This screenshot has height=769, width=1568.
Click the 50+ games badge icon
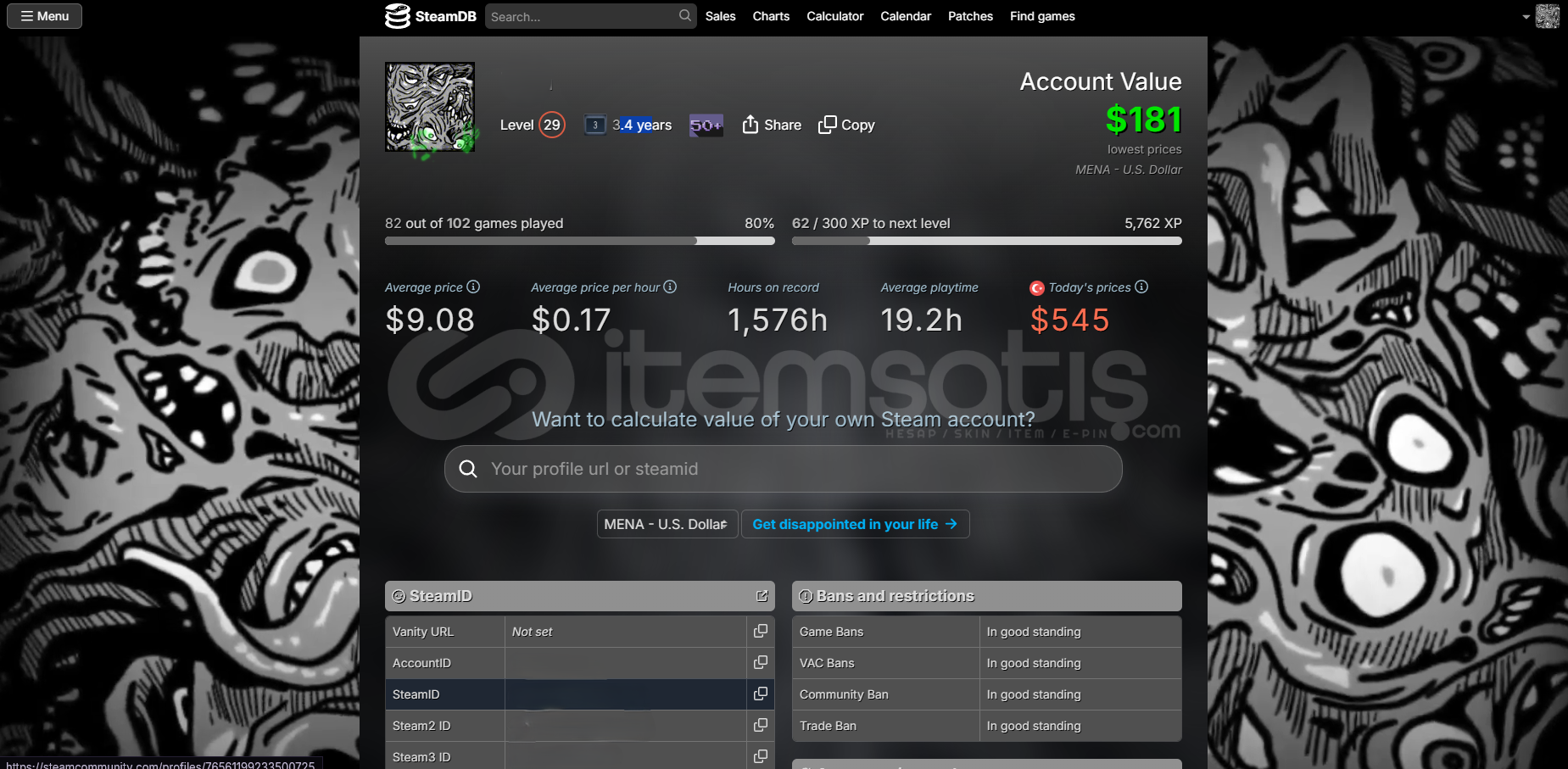(706, 125)
